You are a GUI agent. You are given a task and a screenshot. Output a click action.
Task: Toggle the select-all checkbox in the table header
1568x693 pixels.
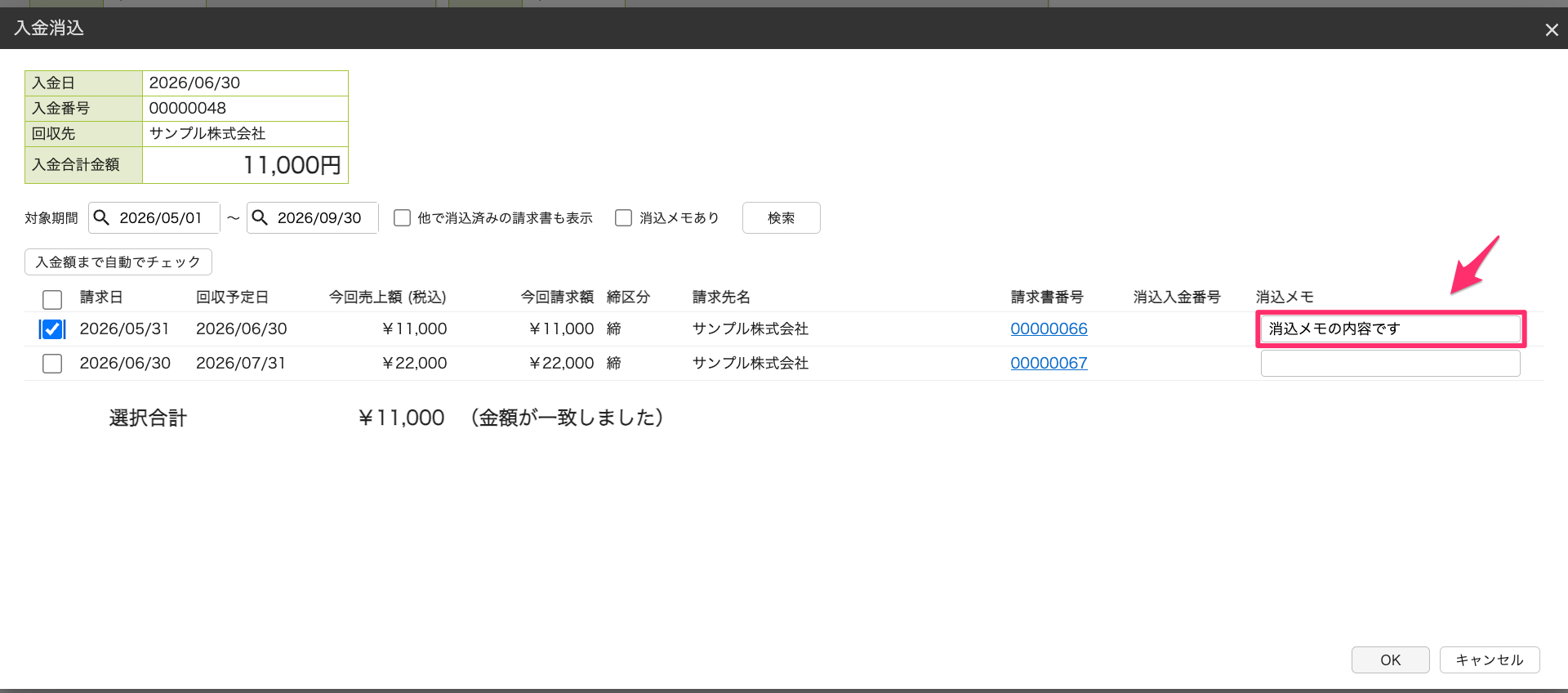pos(52,300)
